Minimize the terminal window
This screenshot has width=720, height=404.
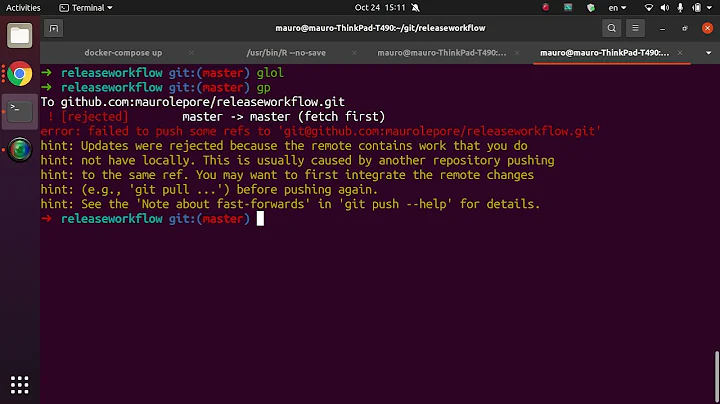tap(662, 28)
